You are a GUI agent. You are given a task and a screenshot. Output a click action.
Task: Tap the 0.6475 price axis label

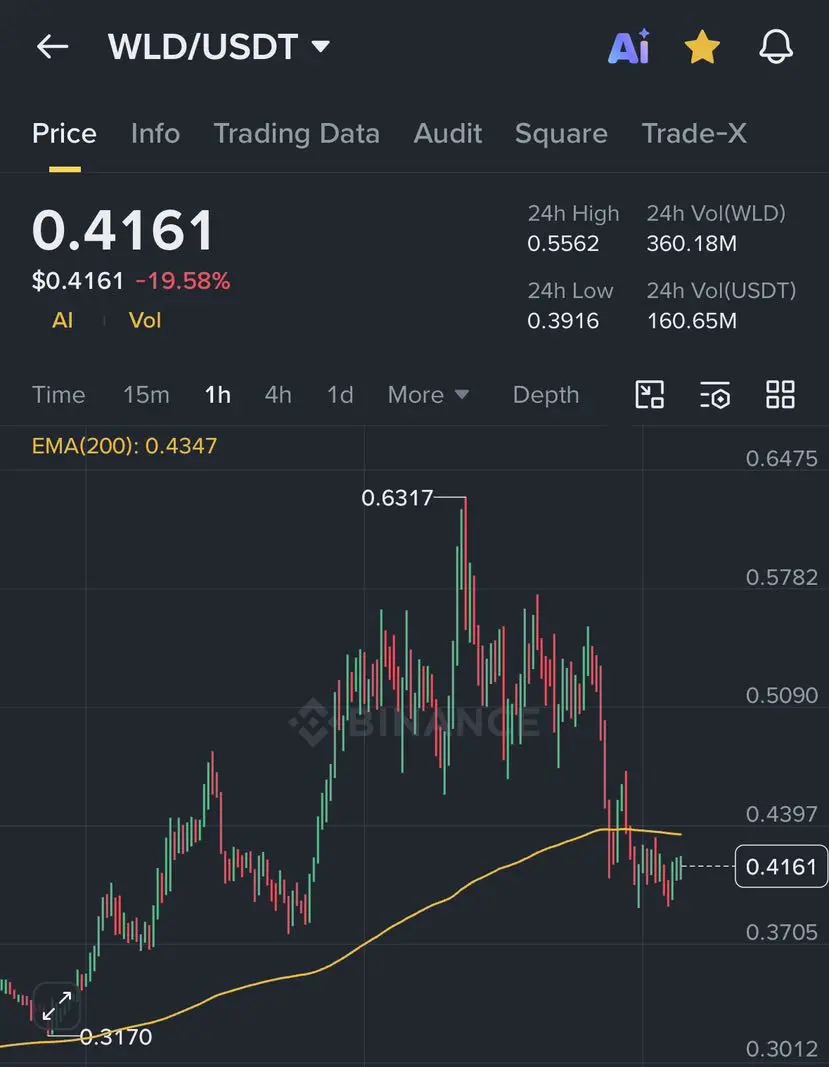coord(781,458)
